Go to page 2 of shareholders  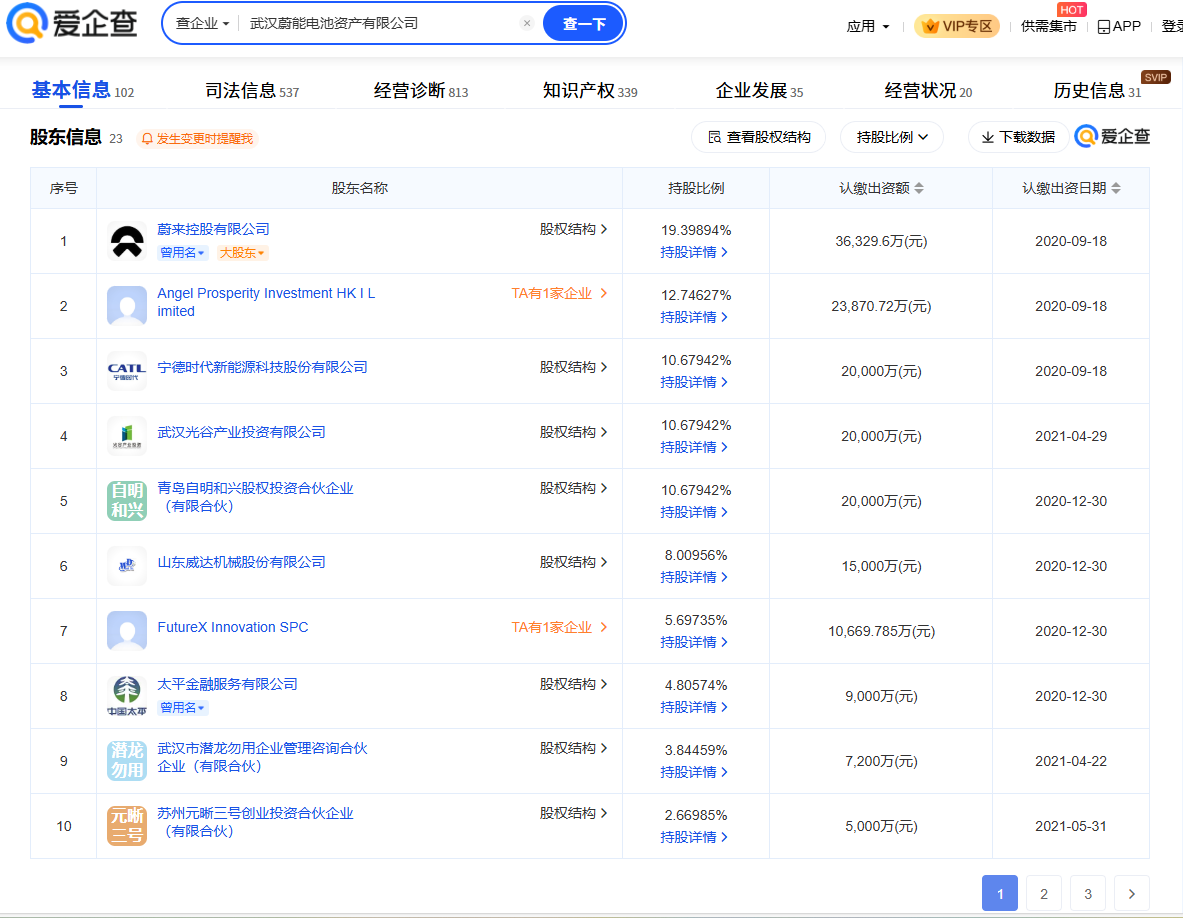(1044, 893)
